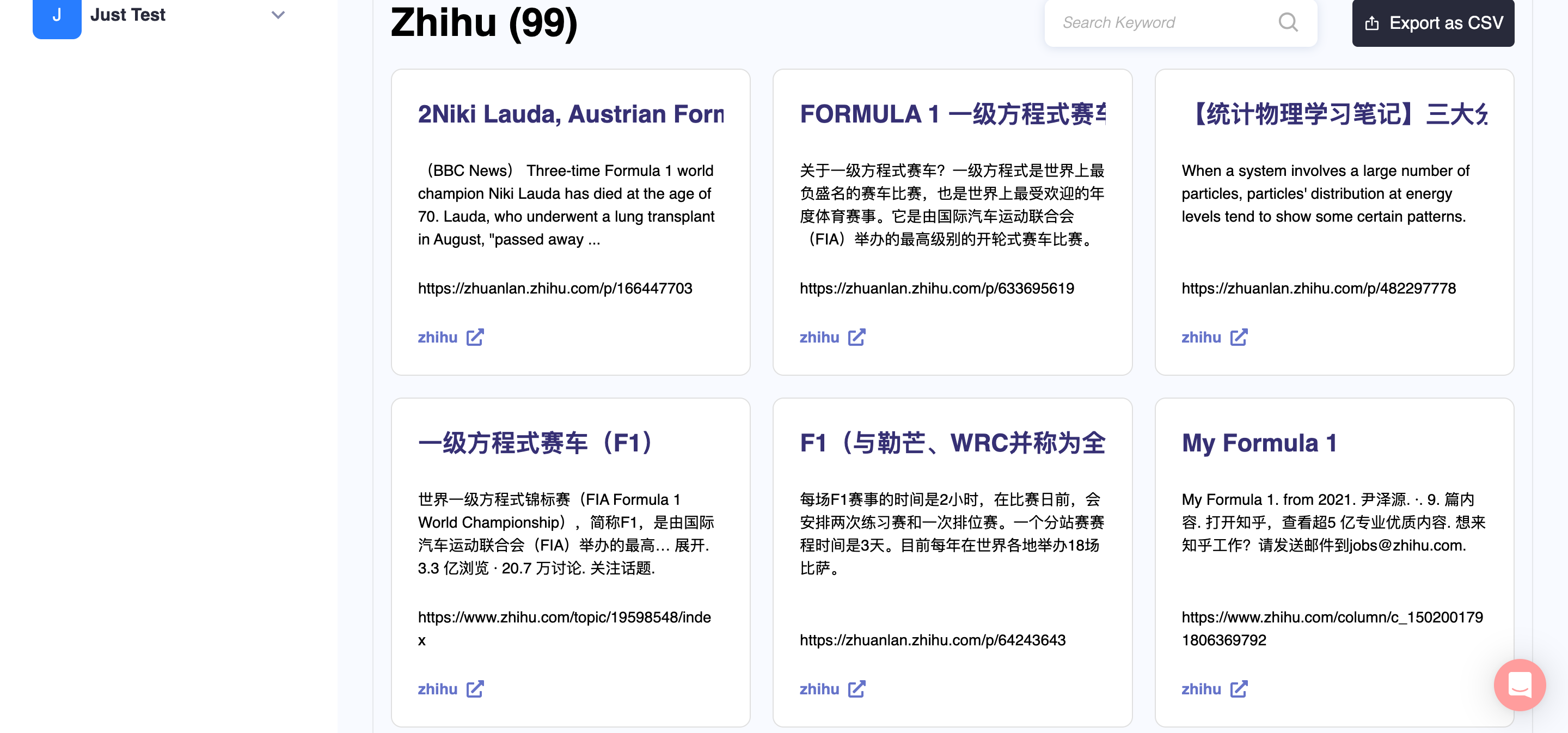This screenshot has width=1568, height=733.
Task: Open external link icon on Niki Lauda card
Action: pyautogui.click(x=475, y=337)
